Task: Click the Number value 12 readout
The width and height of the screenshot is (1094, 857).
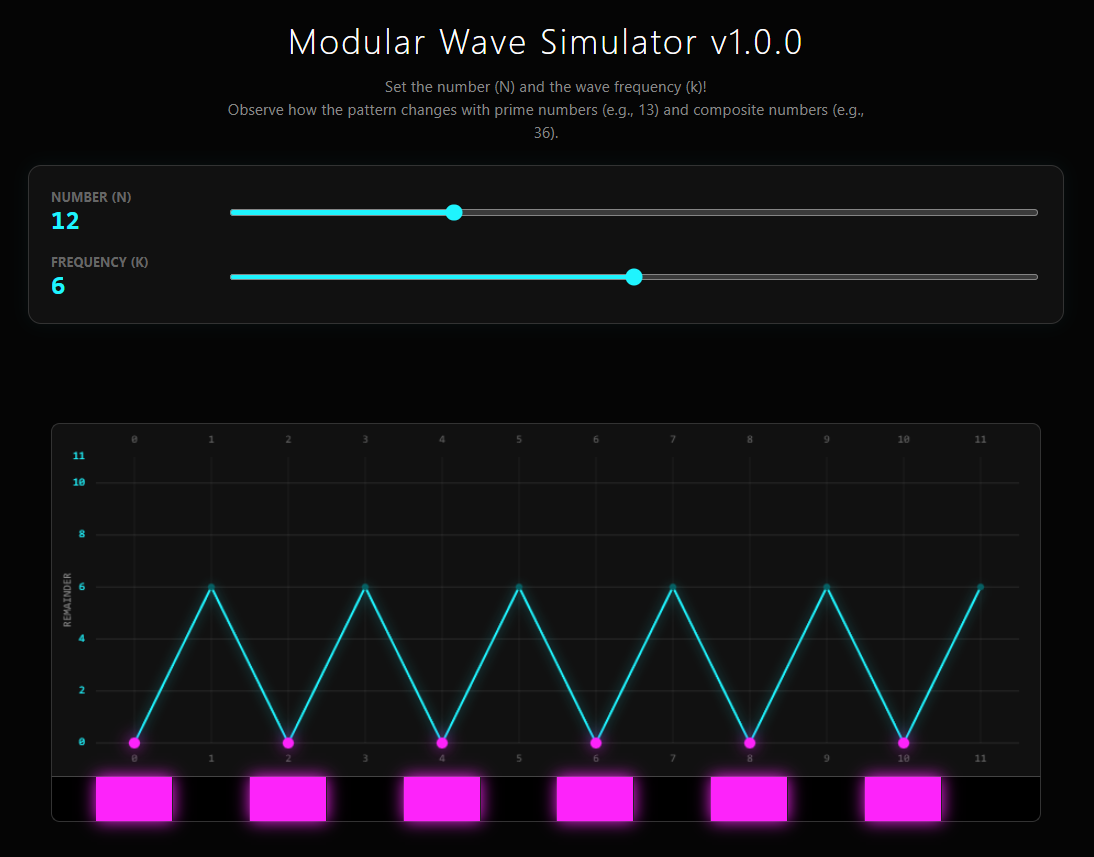Action: [65, 221]
